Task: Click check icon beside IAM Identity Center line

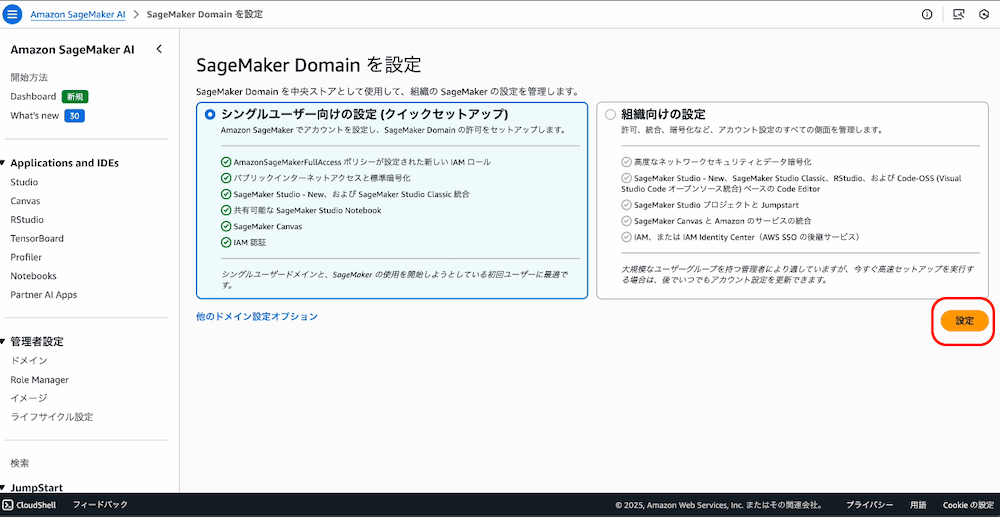Action: click(626, 237)
